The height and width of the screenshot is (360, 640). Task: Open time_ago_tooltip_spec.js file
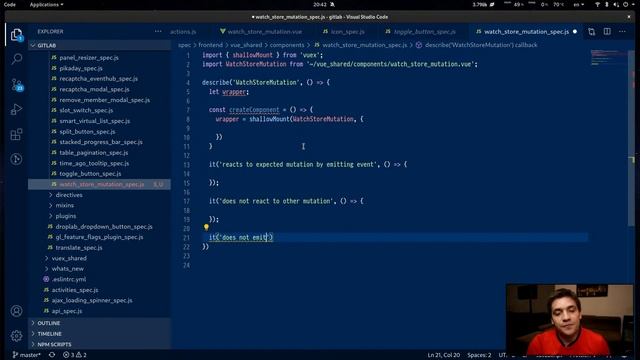[x=94, y=163]
